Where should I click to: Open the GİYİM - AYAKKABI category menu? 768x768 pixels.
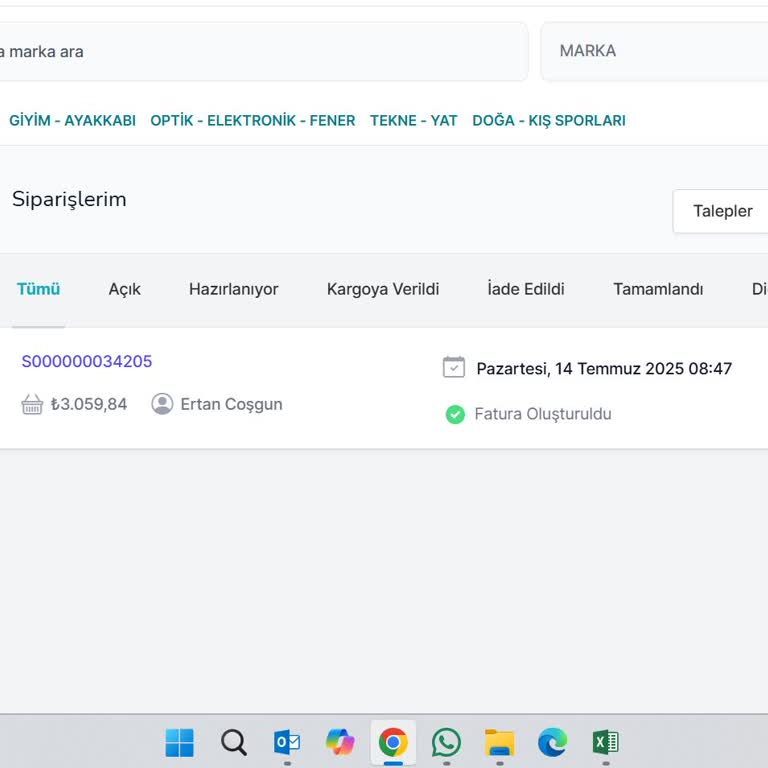coord(72,120)
